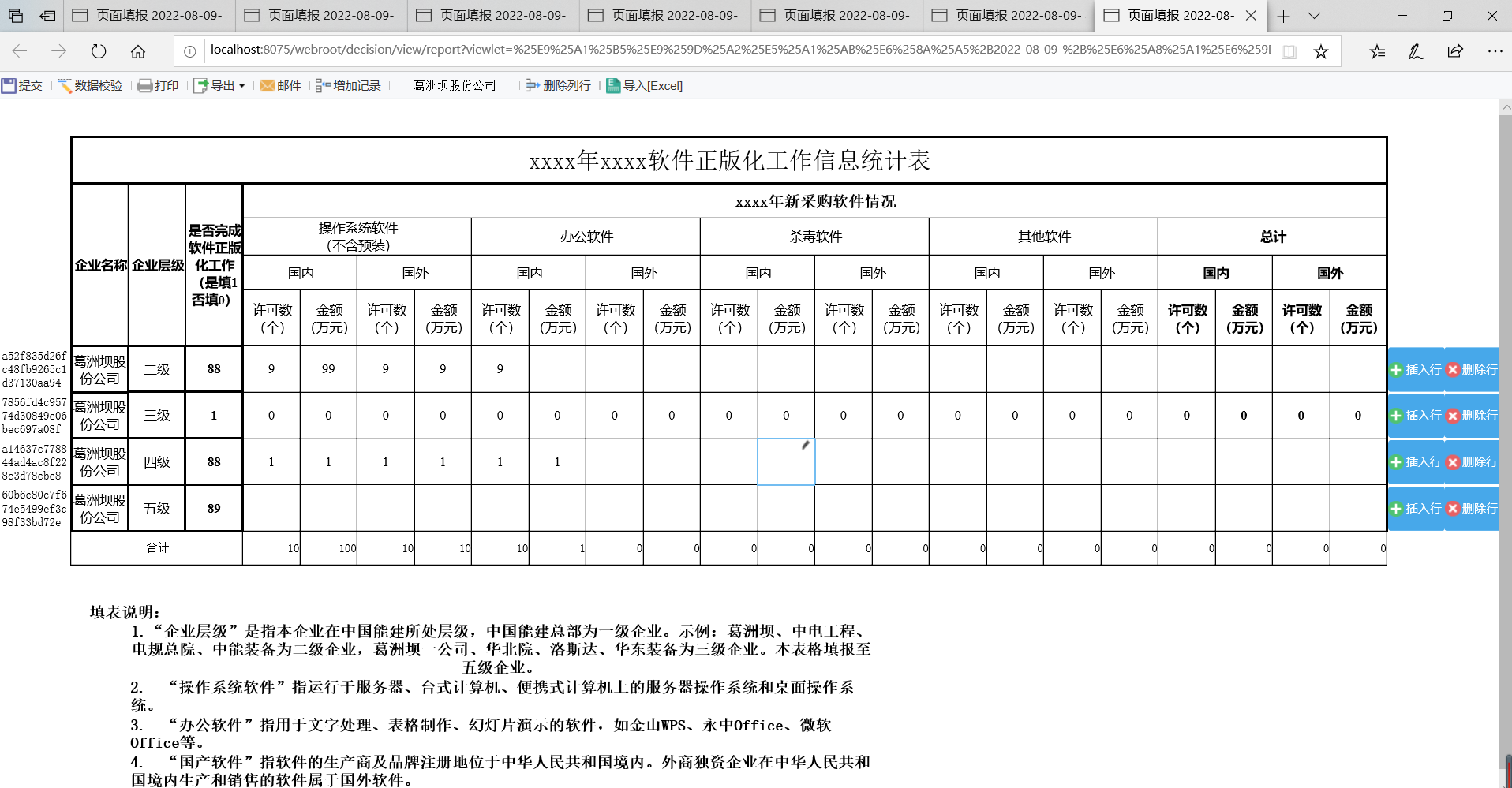The height and width of the screenshot is (788, 1512).
Task: Go back in browser history
Action: 20,51
